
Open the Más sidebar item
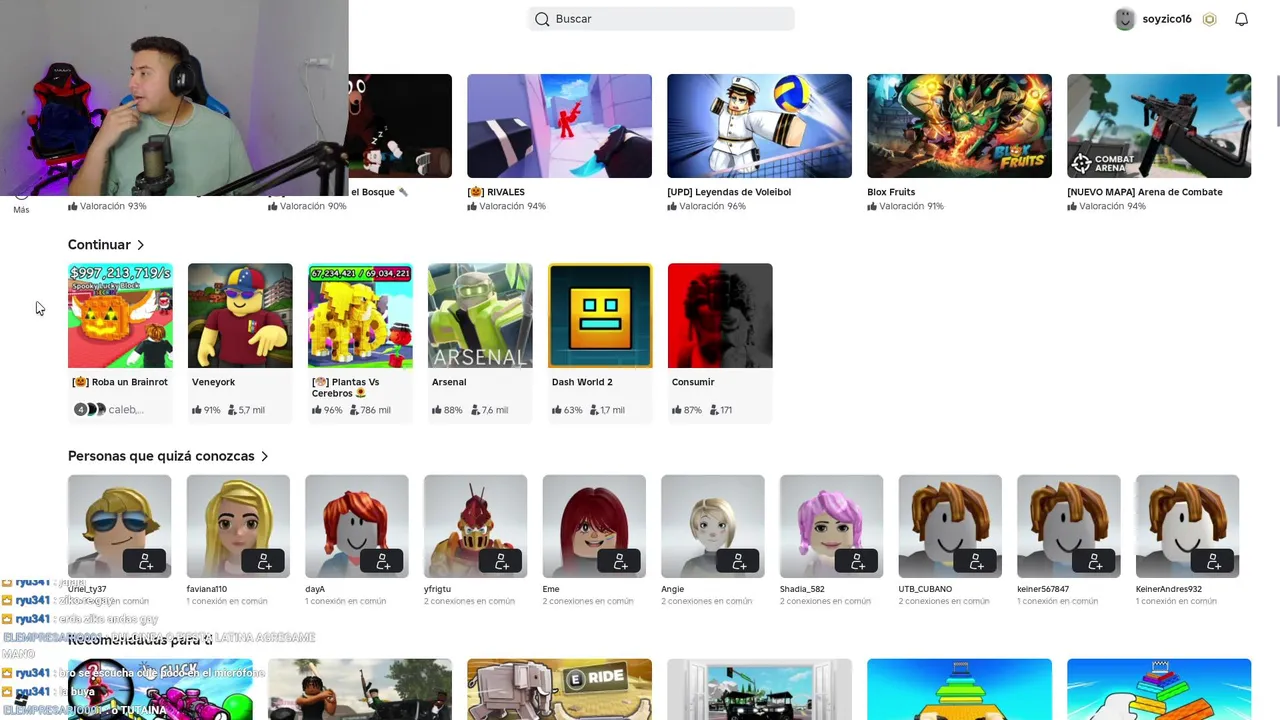coord(21,203)
